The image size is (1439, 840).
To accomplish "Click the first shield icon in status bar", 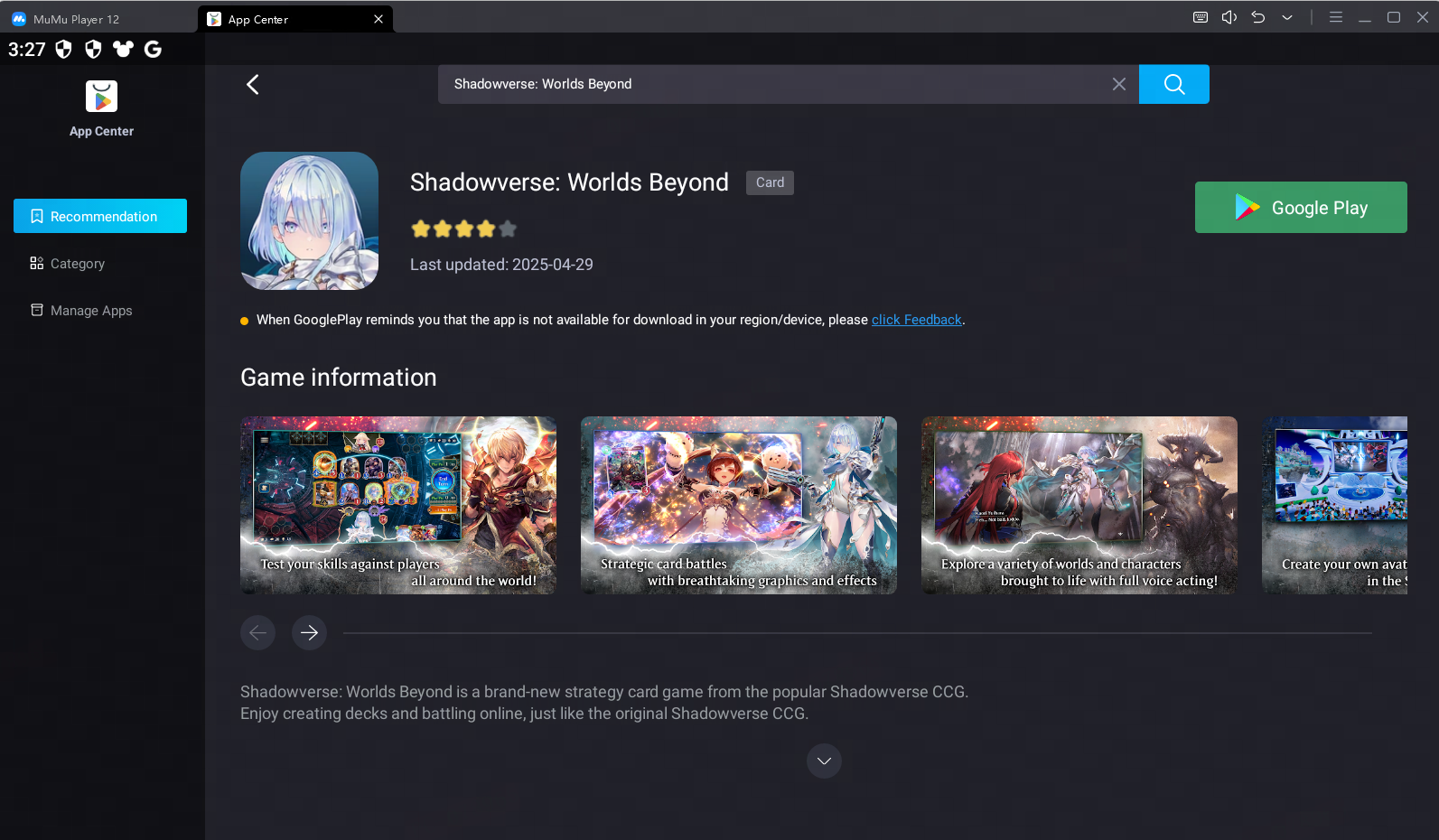I will [63, 50].
